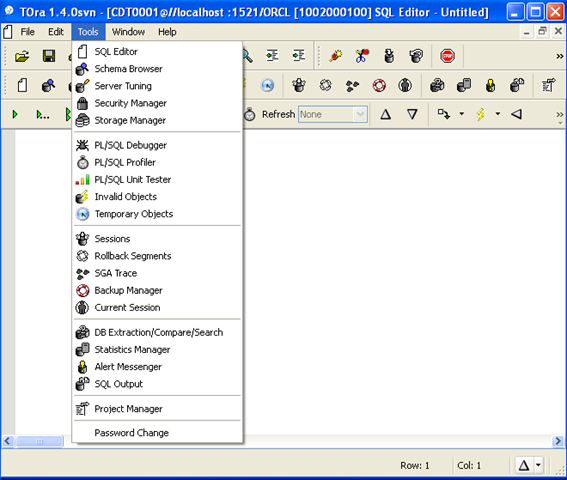Open the Refresh interval None dropdown

(x=333, y=115)
